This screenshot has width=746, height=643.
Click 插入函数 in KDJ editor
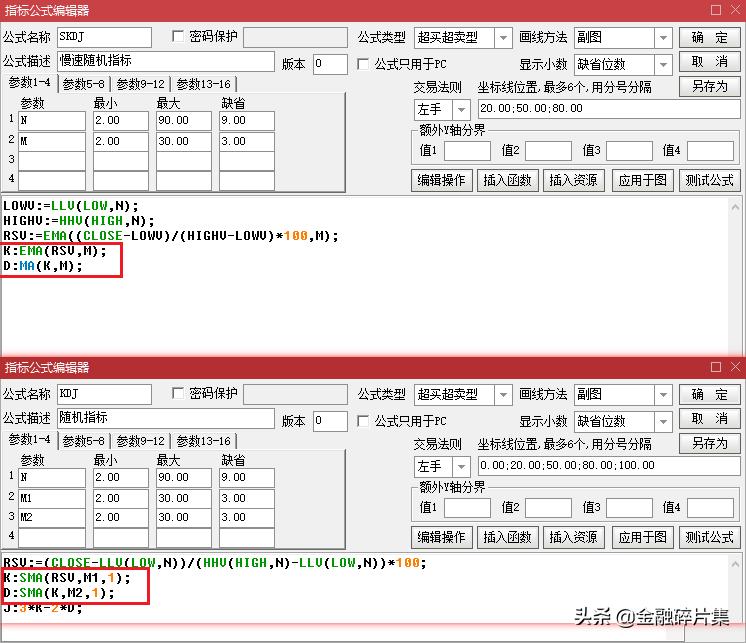click(x=508, y=538)
